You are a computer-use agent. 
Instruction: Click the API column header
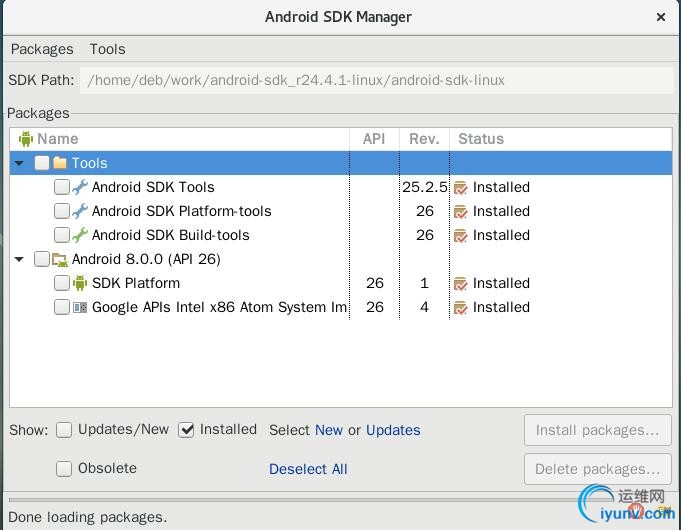click(374, 139)
